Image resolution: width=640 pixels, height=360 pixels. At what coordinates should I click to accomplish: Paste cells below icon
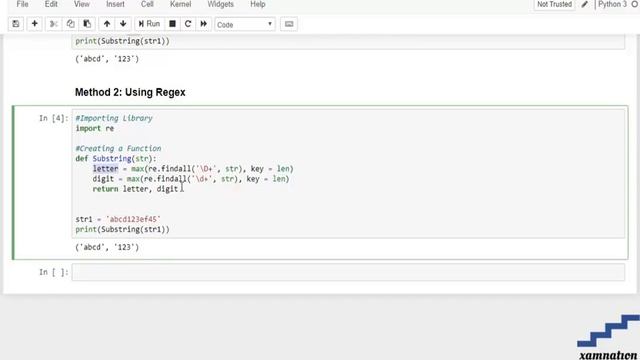87,24
